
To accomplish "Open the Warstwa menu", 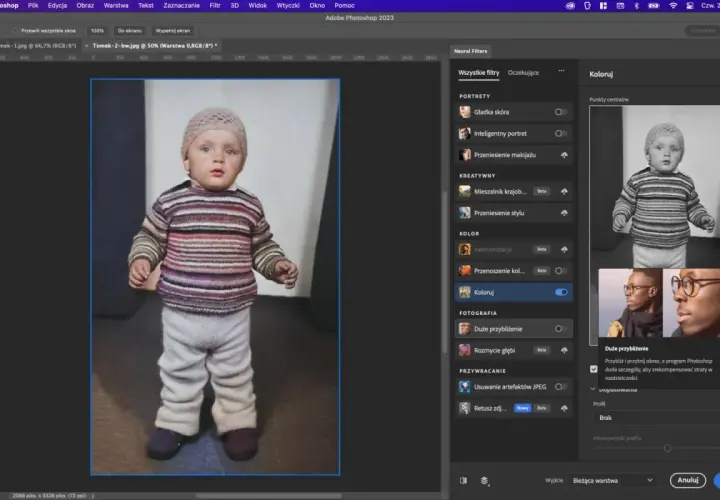I will coord(116,6).
